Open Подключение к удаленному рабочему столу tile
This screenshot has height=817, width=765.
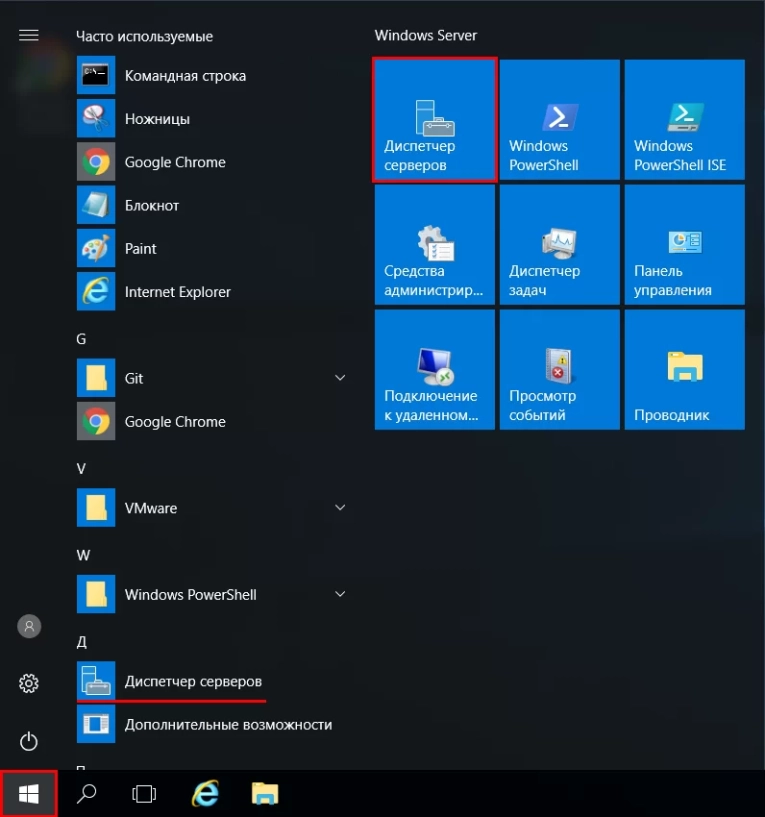[x=434, y=370]
